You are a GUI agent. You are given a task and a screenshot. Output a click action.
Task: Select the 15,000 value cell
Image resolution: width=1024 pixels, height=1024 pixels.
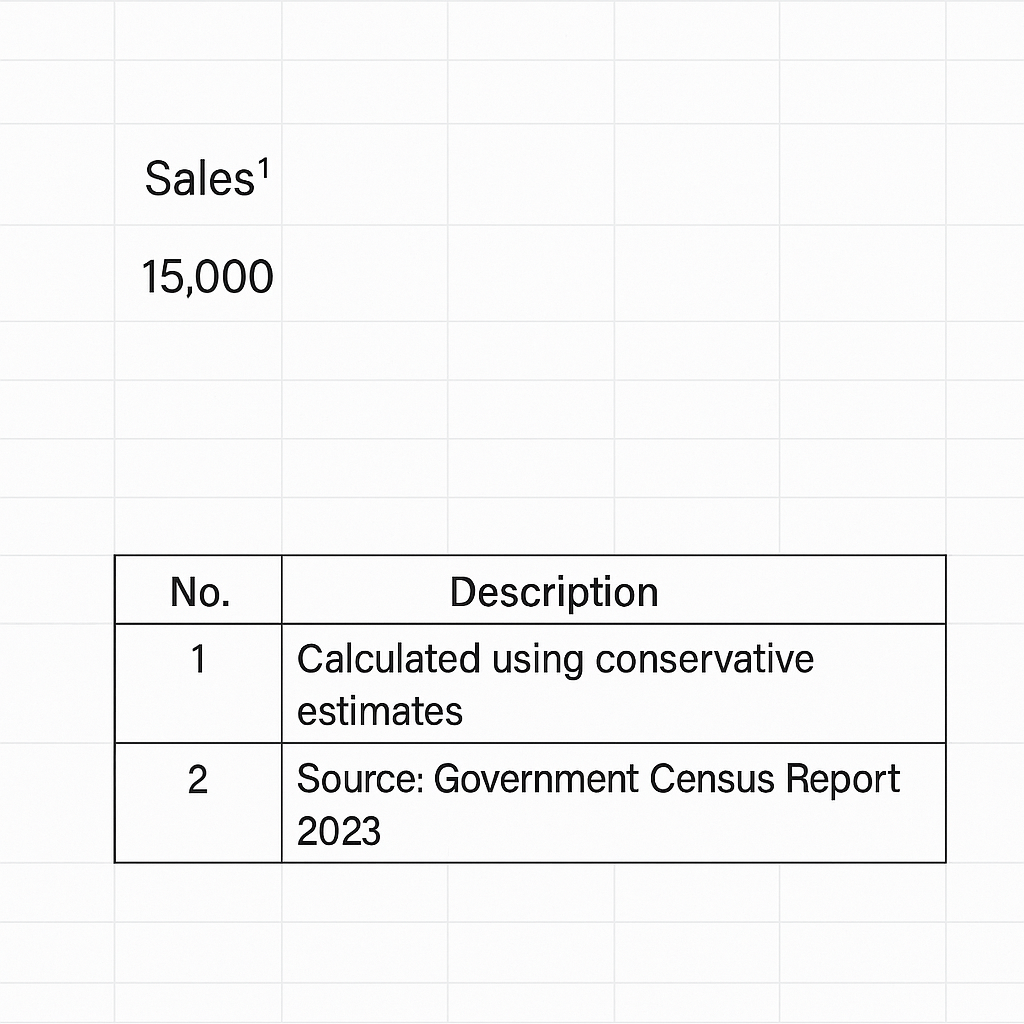(x=207, y=277)
